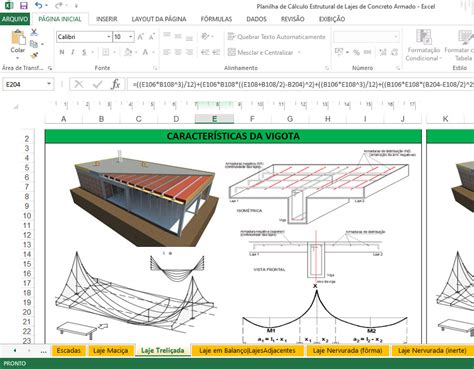Cancel formula entry with X icon
The image size is (474, 369).
pos(79,84)
